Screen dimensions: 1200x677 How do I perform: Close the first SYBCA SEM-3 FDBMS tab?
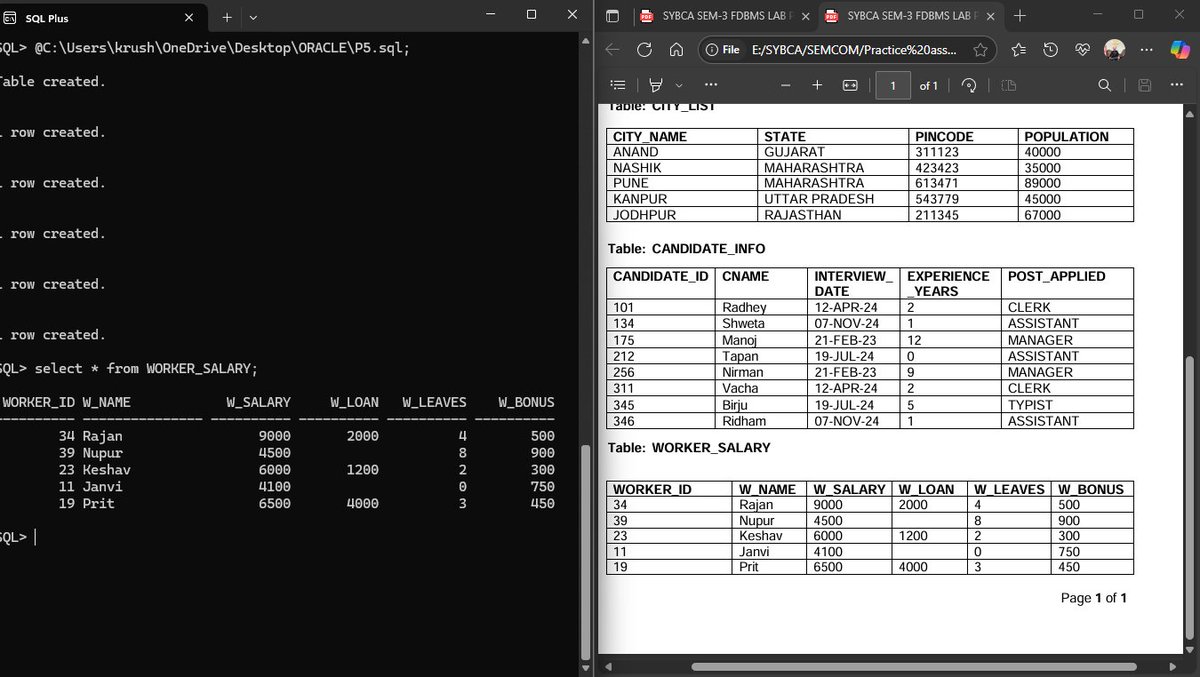[x=805, y=16]
